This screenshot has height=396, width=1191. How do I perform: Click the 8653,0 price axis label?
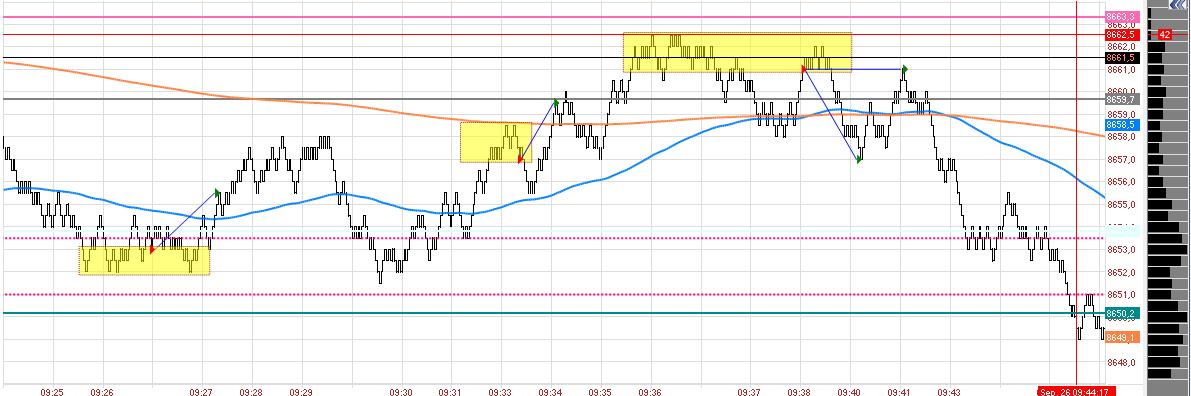coord(1122,249)
